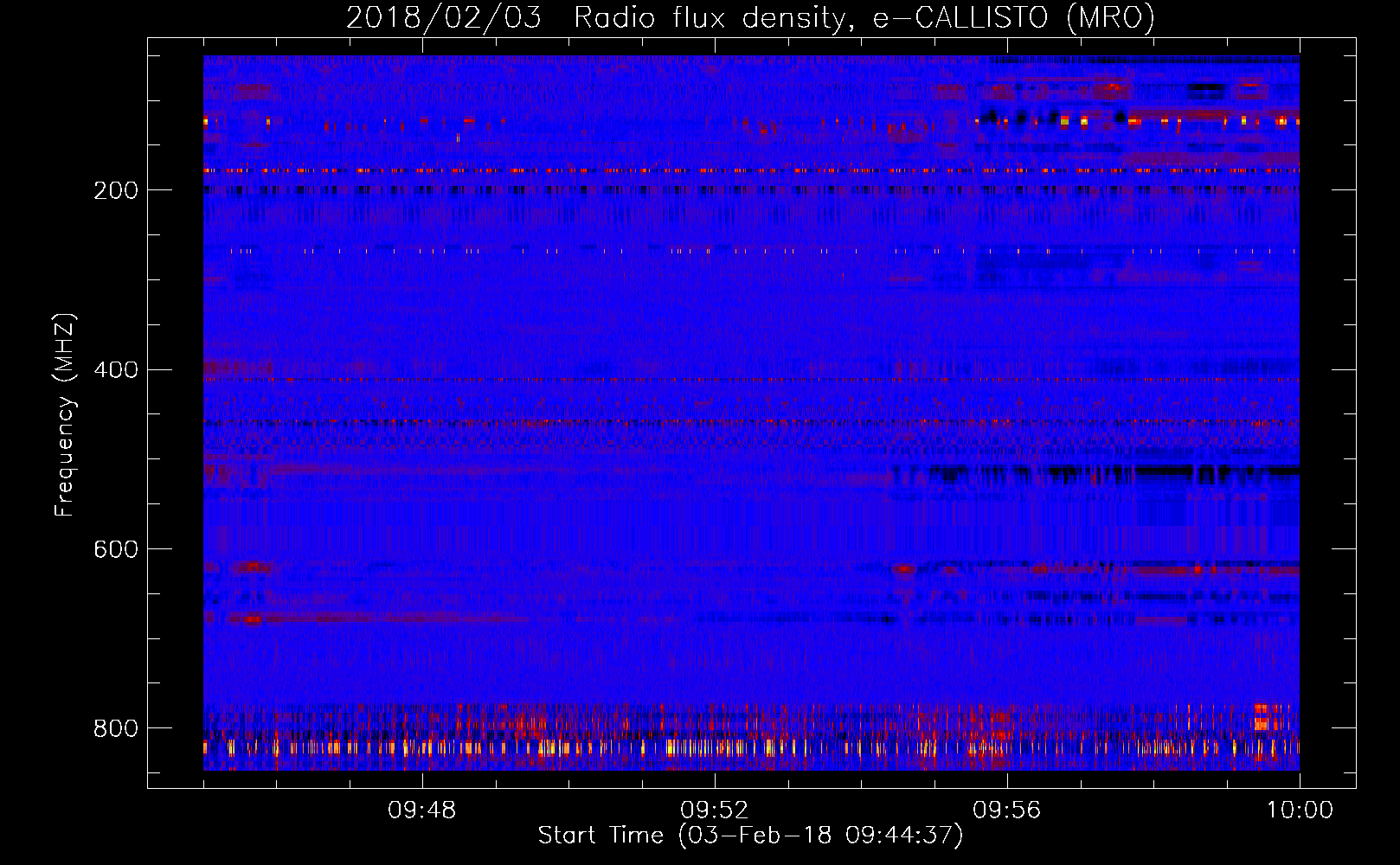Click the 400 frequency tick label

pos(115,370)
